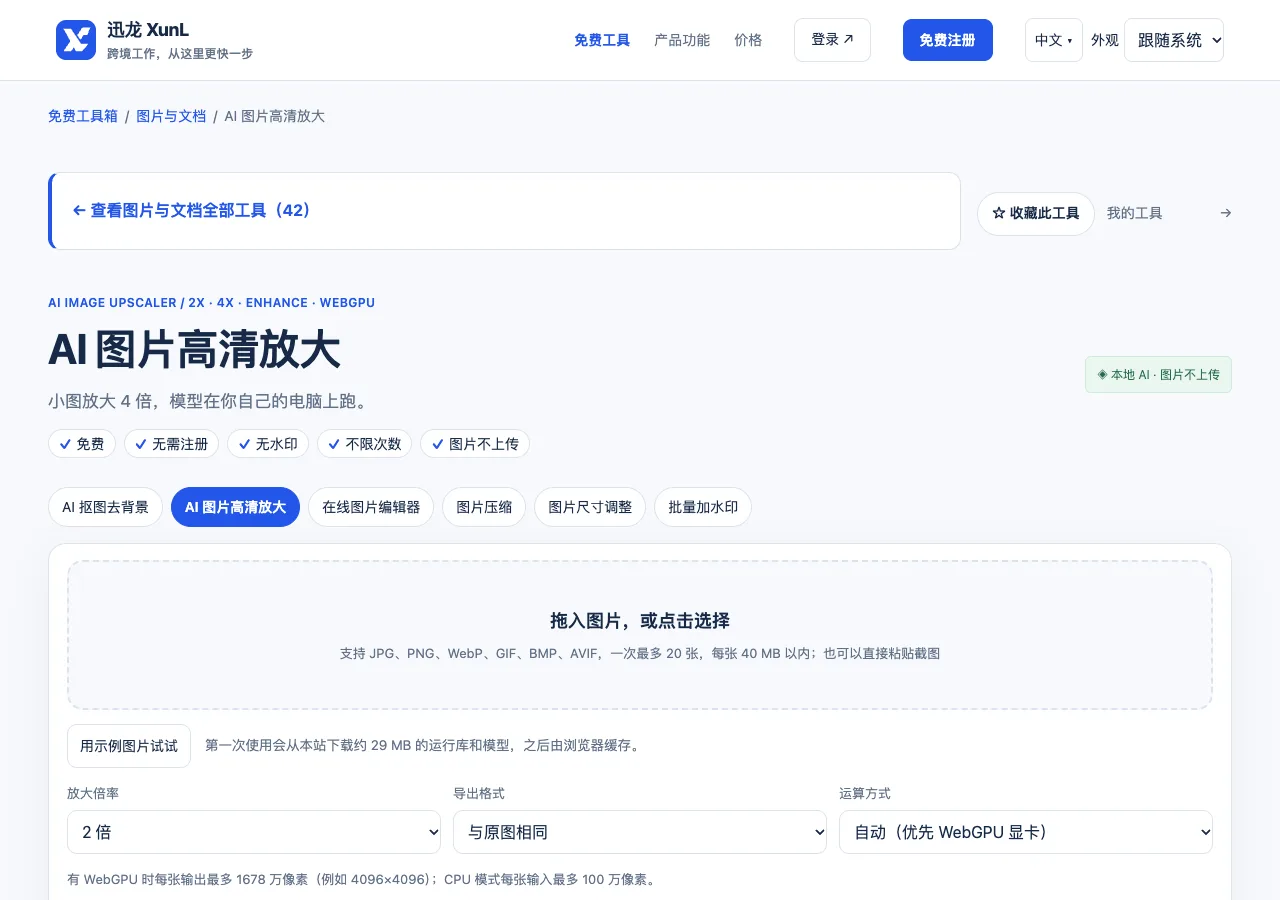Click the 跨境工作，从这里更快一步 tagline
The width and height of the screenshot is (1280, 900).
click(180, 54)
